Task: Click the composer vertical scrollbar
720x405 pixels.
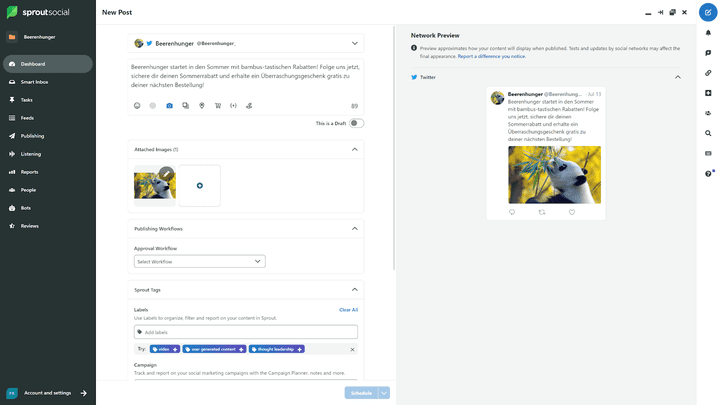Action: click(x=394, y=148)
